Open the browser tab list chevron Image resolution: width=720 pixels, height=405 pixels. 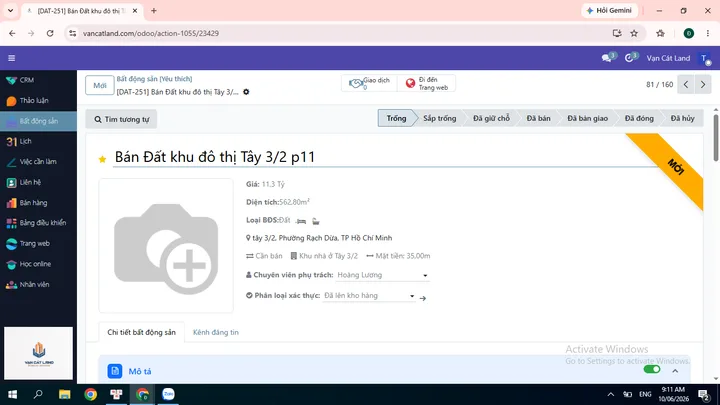[x=10, y=11]
